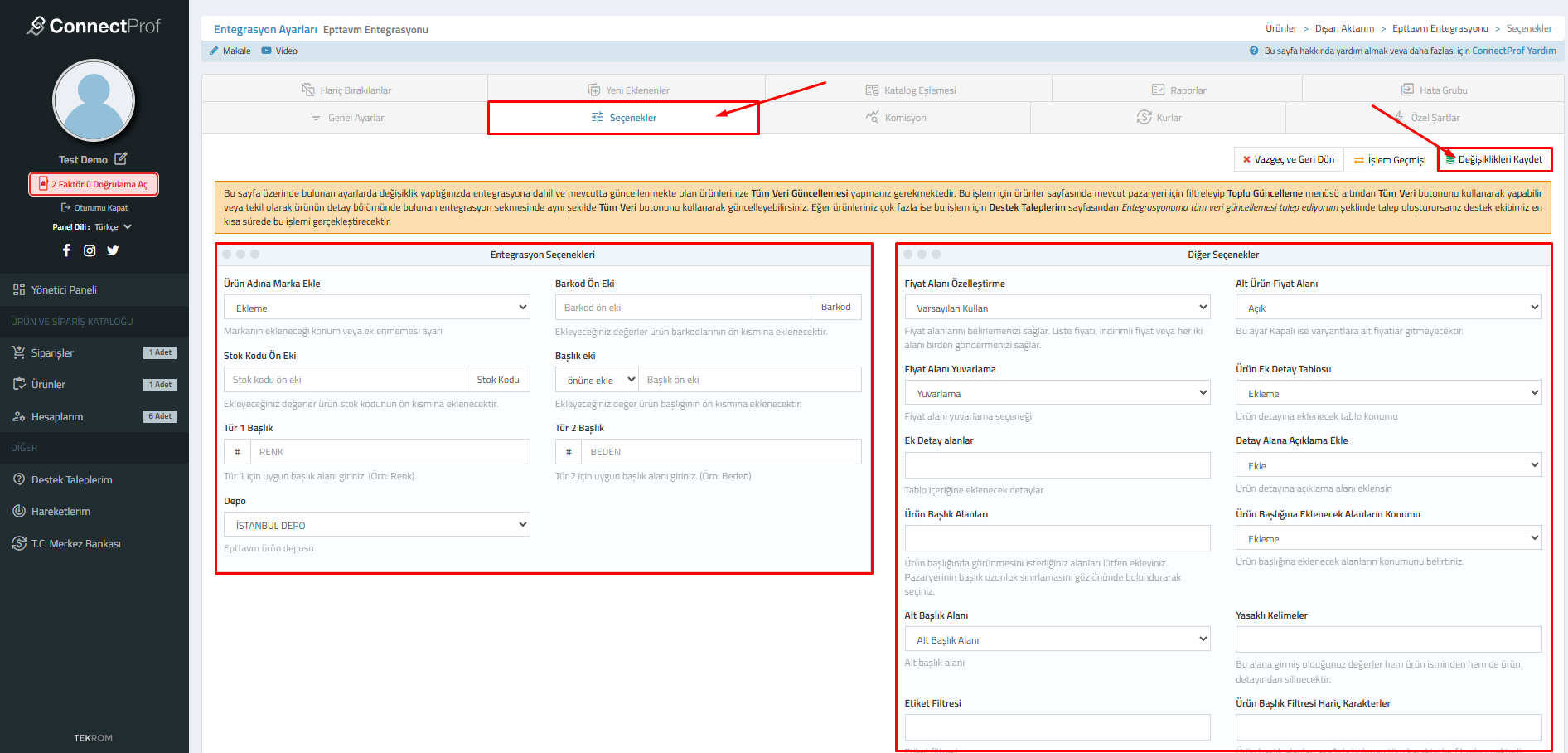Click the Tür 2 Başlık field with BEDEN
The width and height of the screenshot is (1568, 753).
point(722,452)
